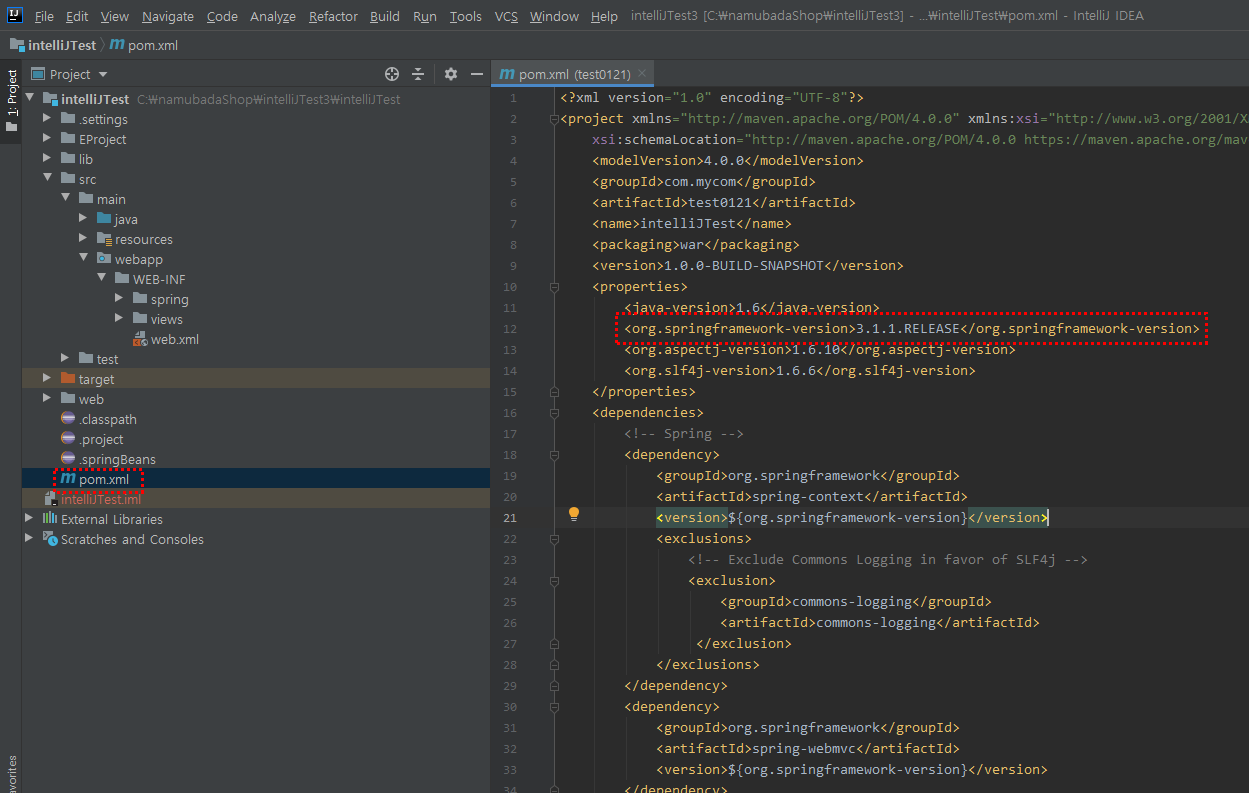Click the Exclude Commons Logging comment line

tap(888, 559)
